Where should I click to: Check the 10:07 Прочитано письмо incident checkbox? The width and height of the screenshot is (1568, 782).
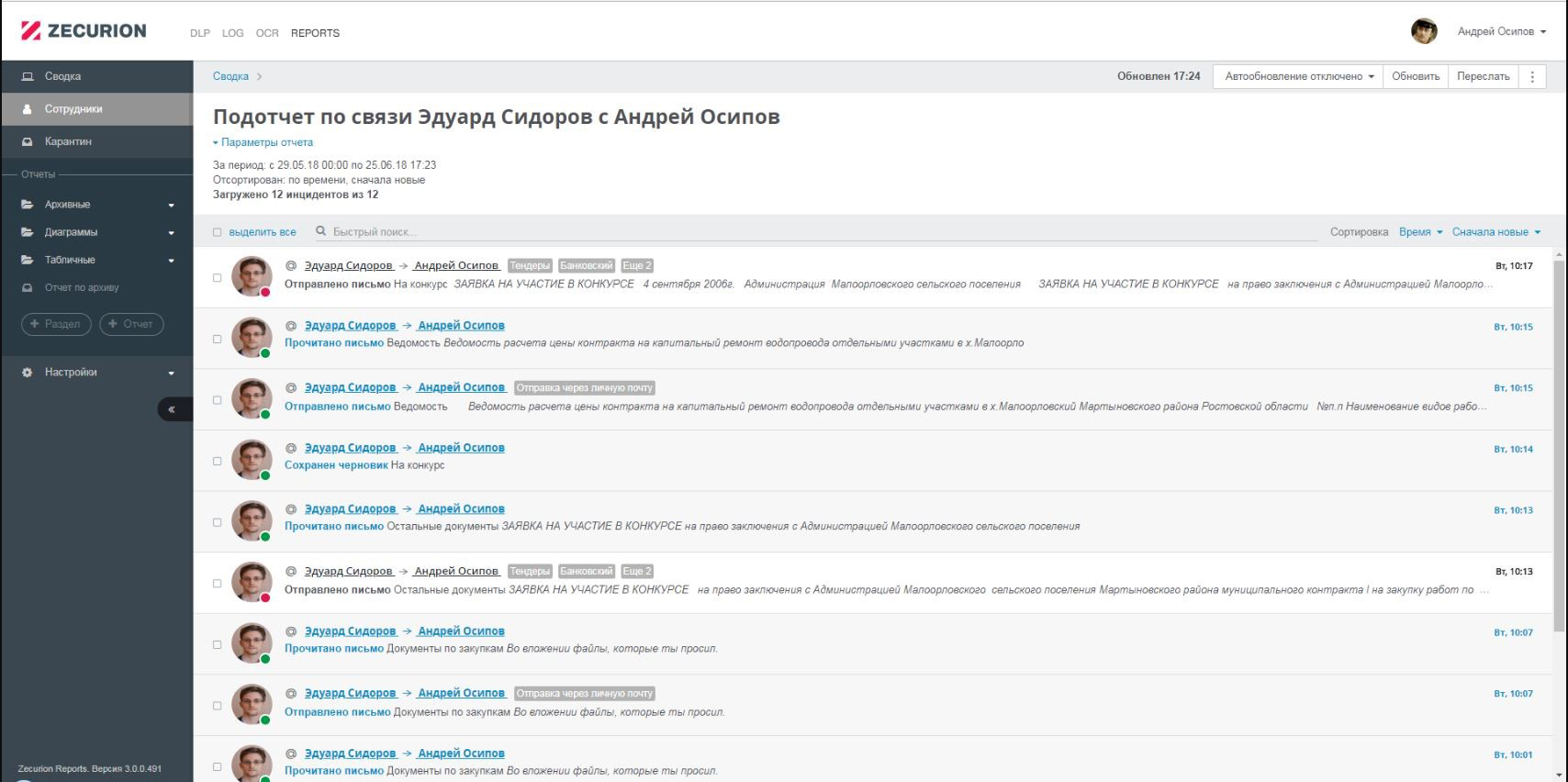click(x=218, y=644)
